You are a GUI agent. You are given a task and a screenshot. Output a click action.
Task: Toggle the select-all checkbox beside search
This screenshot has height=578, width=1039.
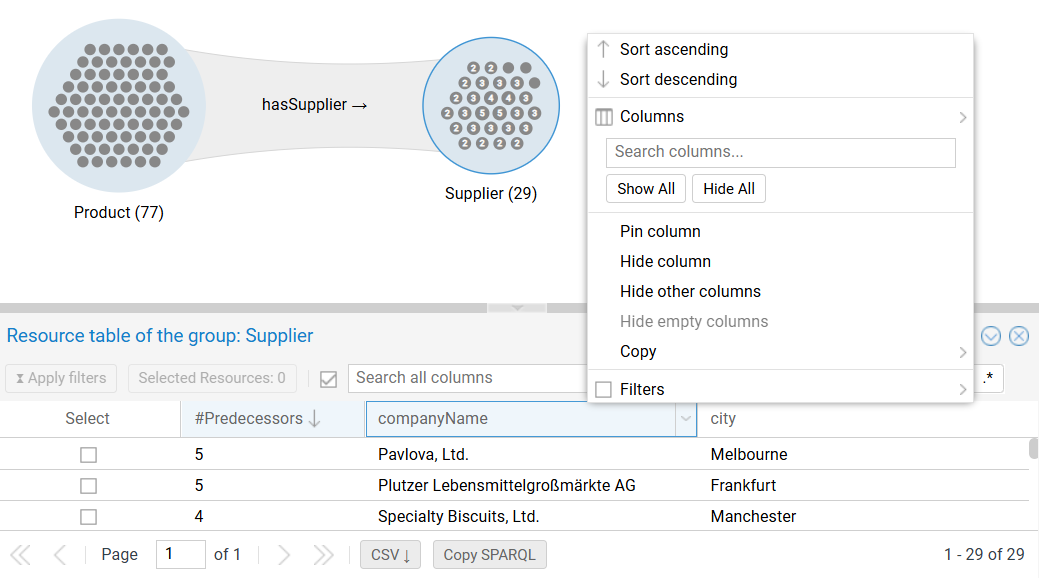[328, 379]
